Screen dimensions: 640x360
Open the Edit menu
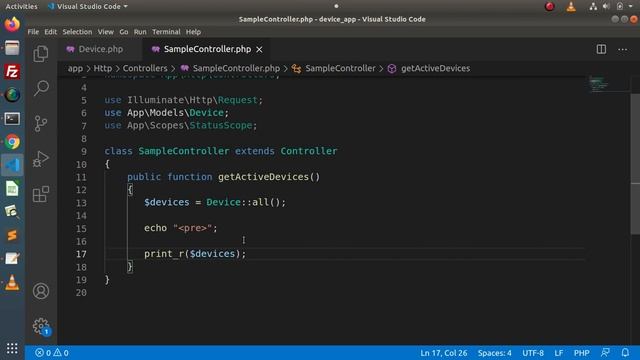(51, 32)
